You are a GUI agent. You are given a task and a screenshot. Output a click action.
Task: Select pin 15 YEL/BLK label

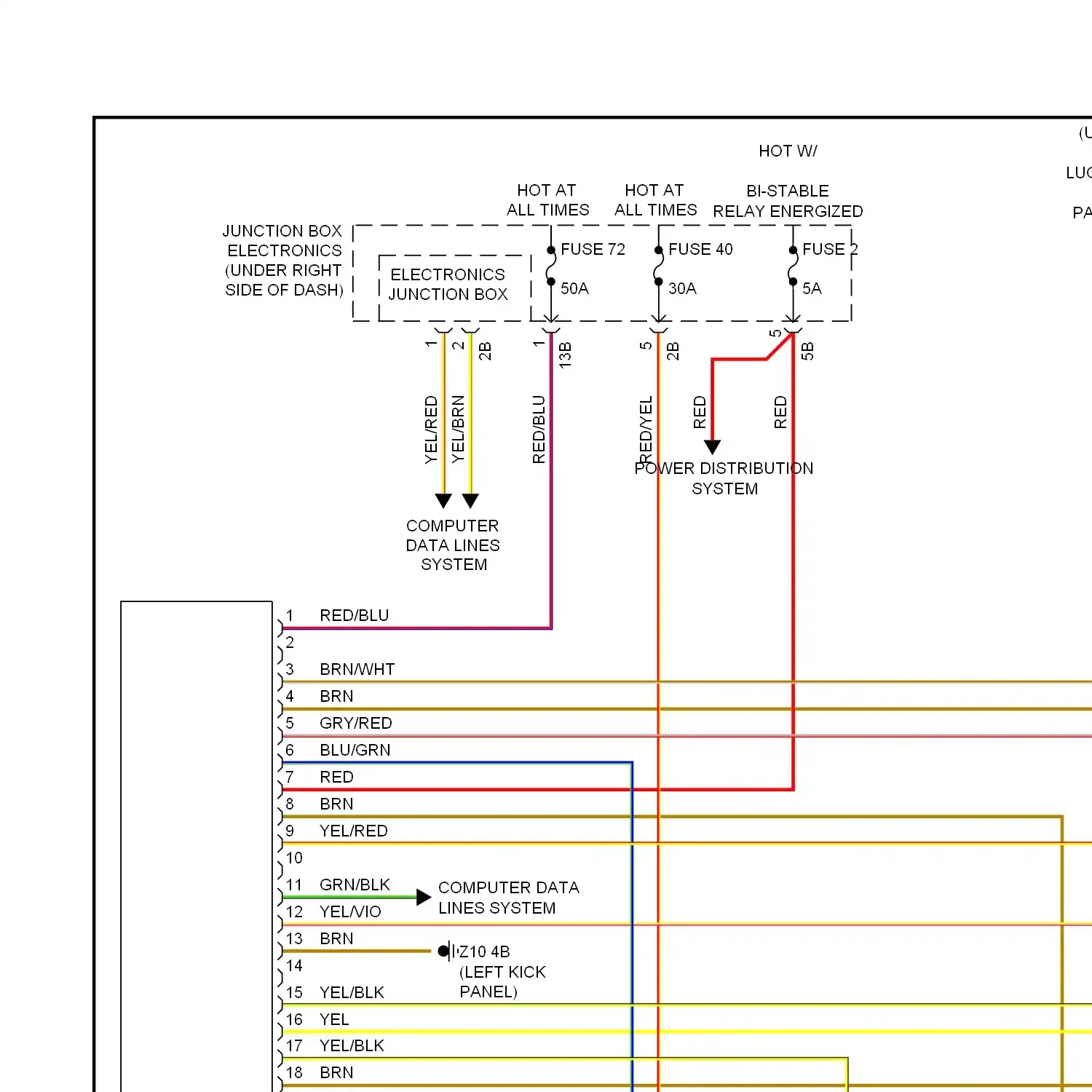(352, 992)
